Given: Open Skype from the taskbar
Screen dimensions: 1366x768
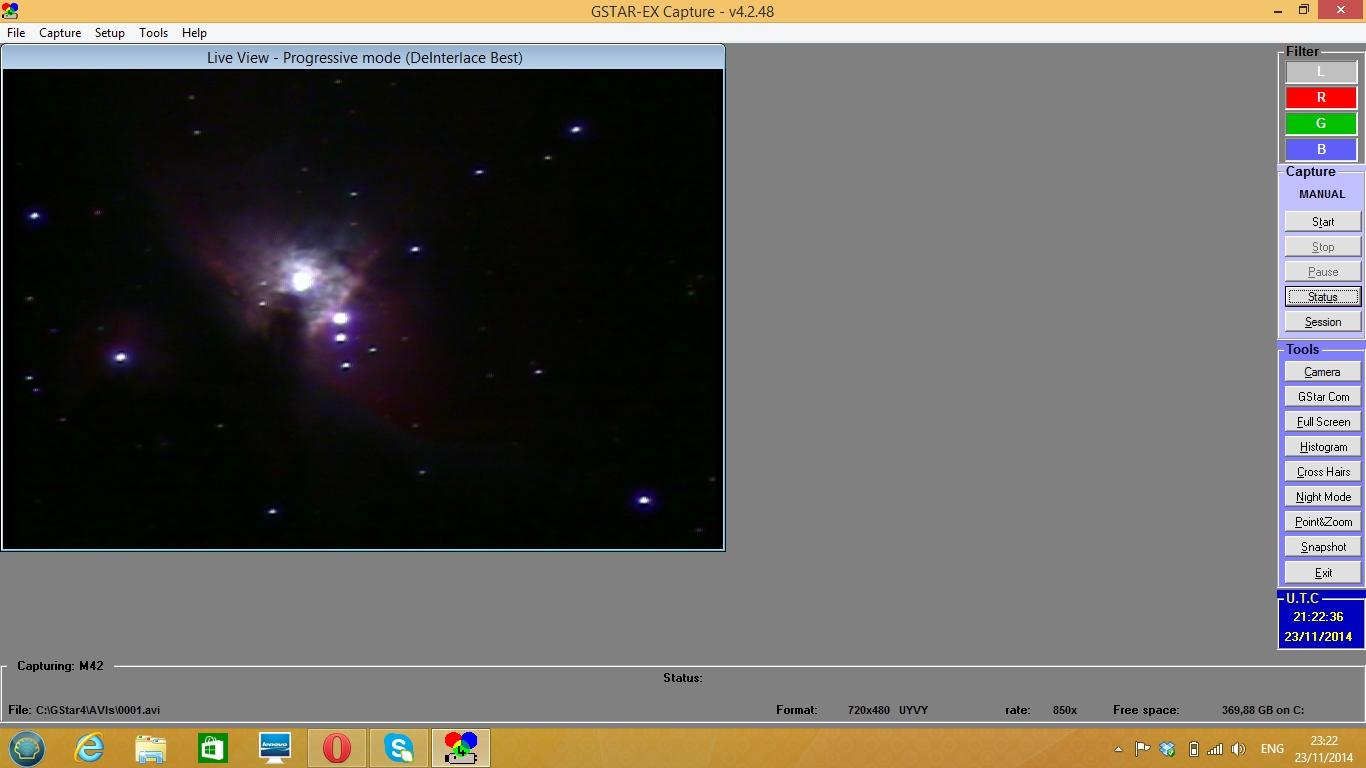Looking at the screenshot, I should click(399, 748).
